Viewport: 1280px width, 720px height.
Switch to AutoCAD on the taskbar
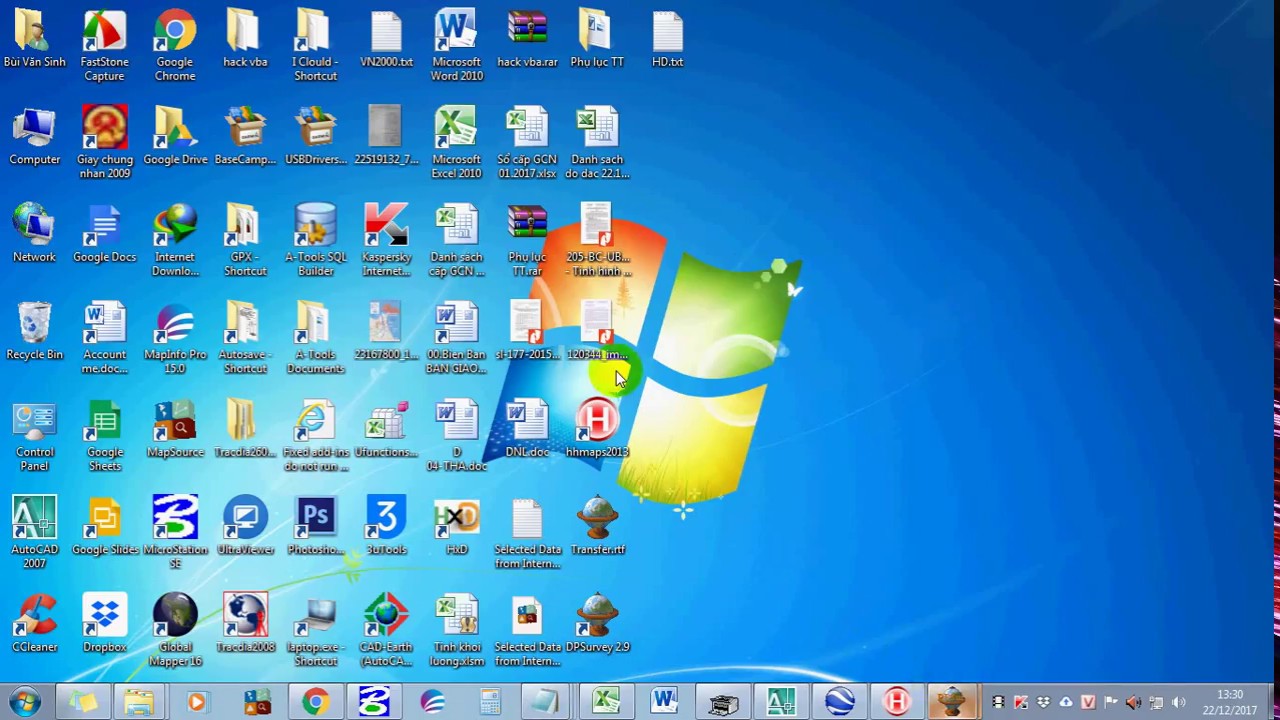tap(781, 702)
